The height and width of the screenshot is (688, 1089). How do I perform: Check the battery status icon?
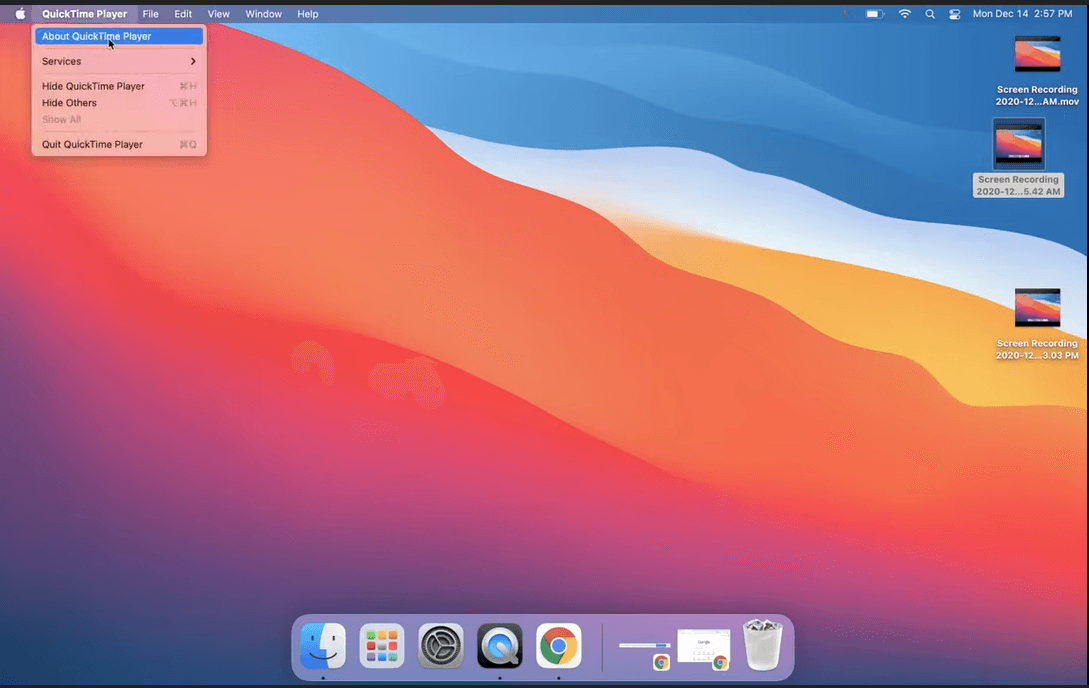(x=874, y=14)
